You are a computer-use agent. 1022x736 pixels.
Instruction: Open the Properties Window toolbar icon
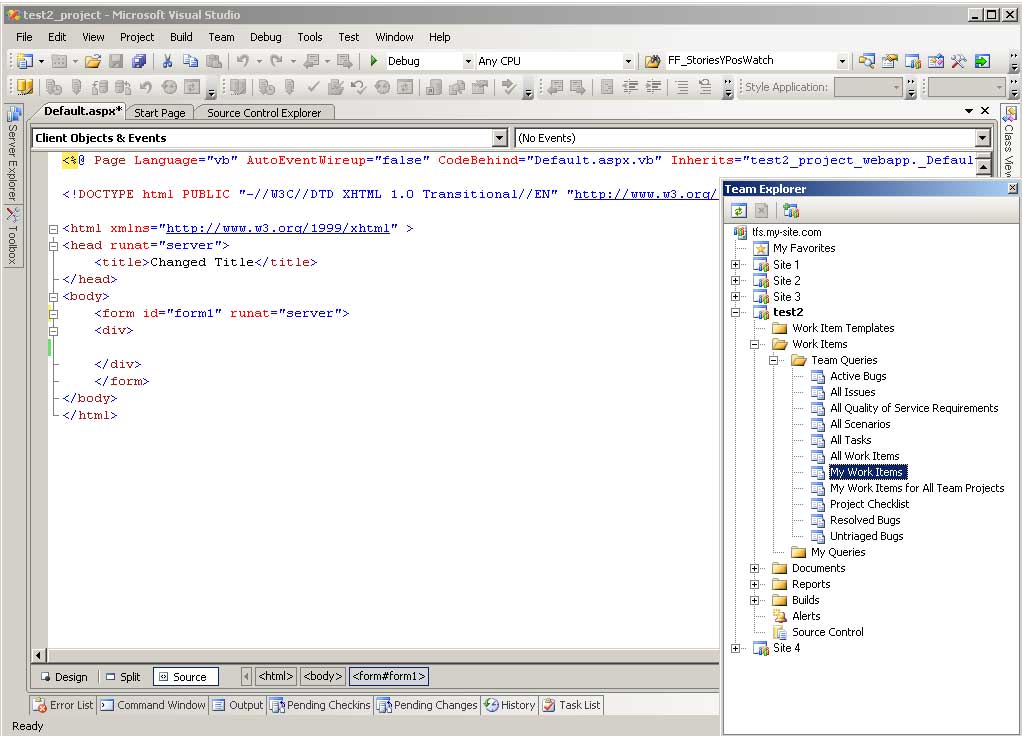tap(890, 61)
